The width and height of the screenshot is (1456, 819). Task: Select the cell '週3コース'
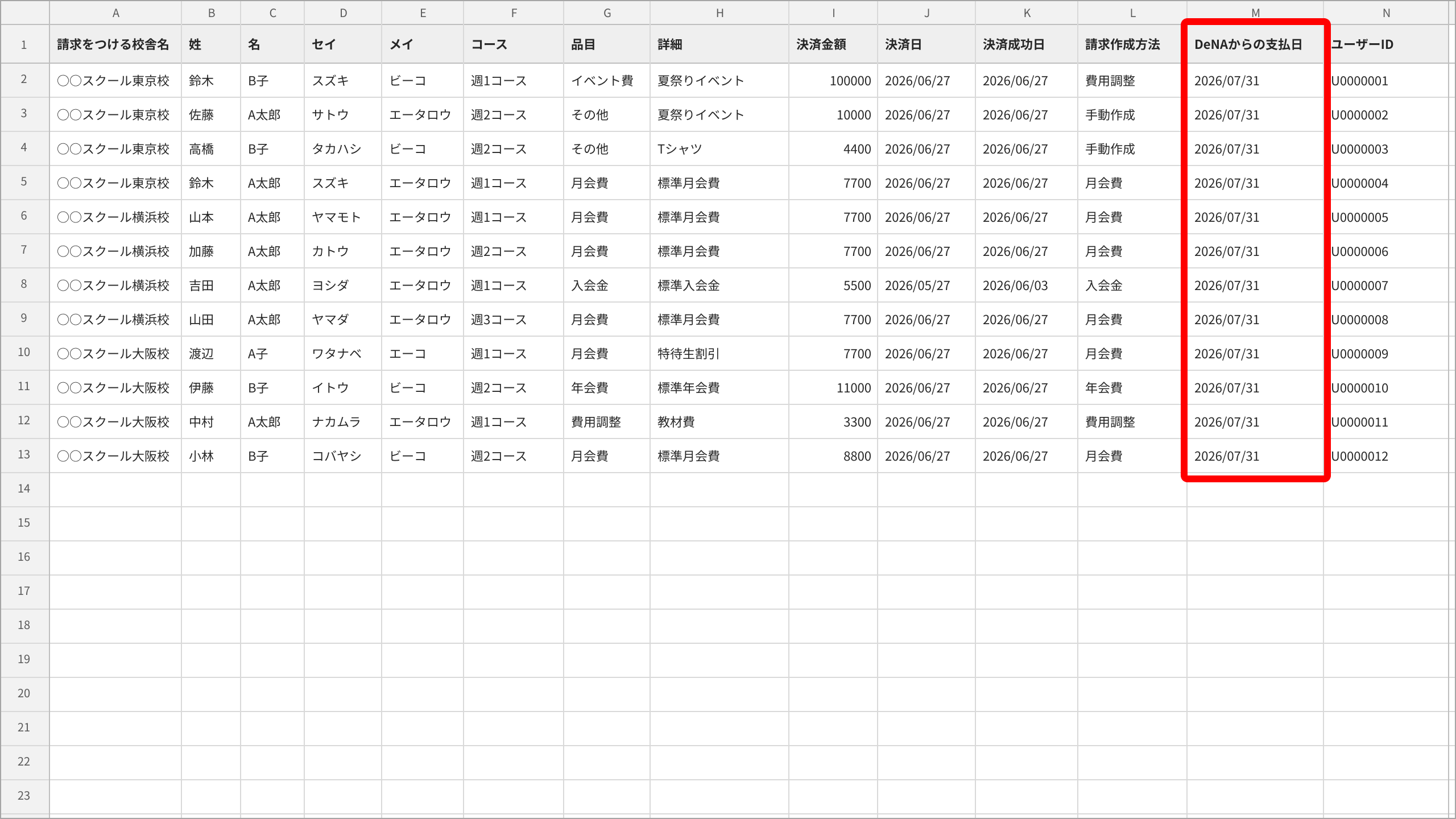514,320
